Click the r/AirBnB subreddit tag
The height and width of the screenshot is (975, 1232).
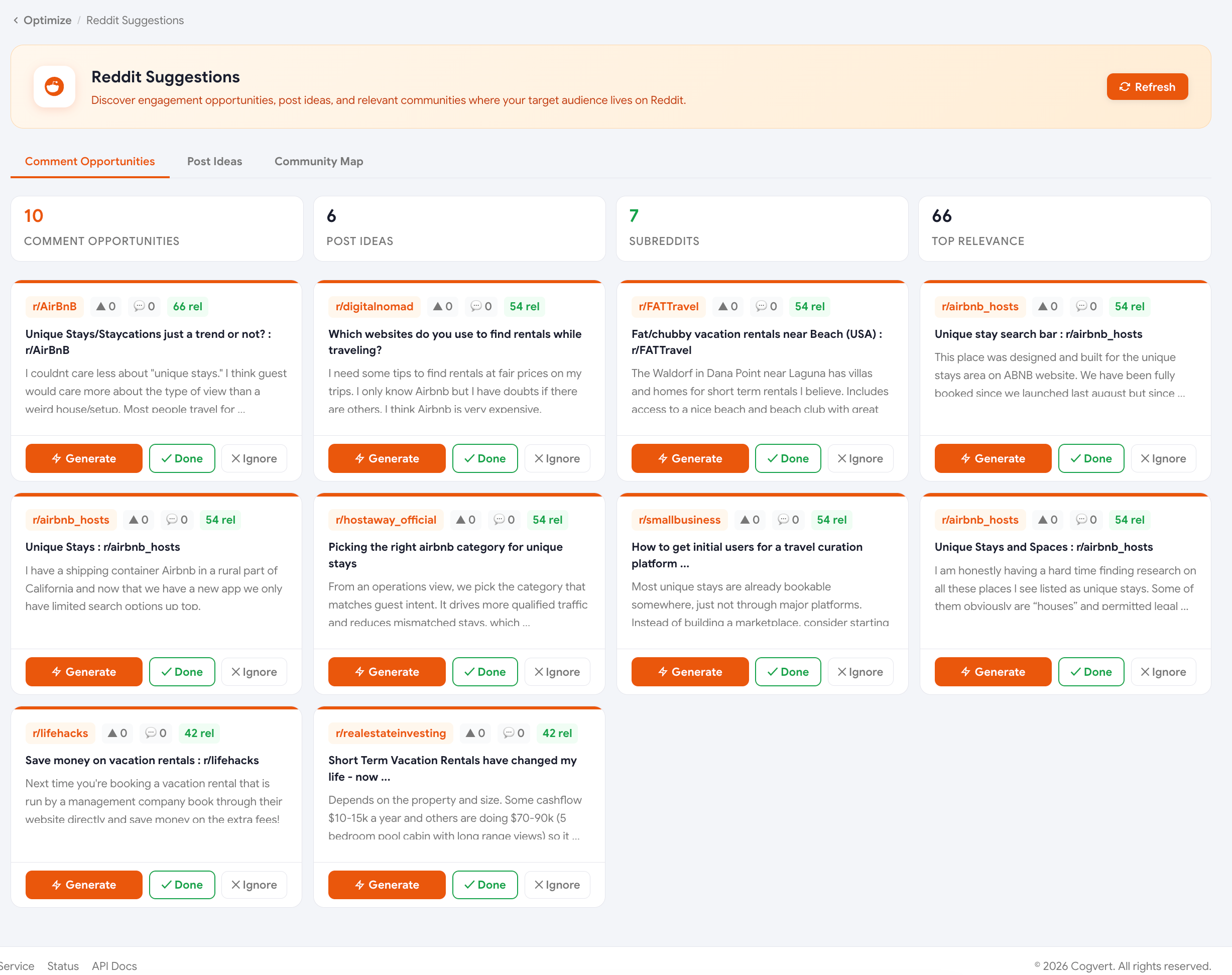(54, 307)
